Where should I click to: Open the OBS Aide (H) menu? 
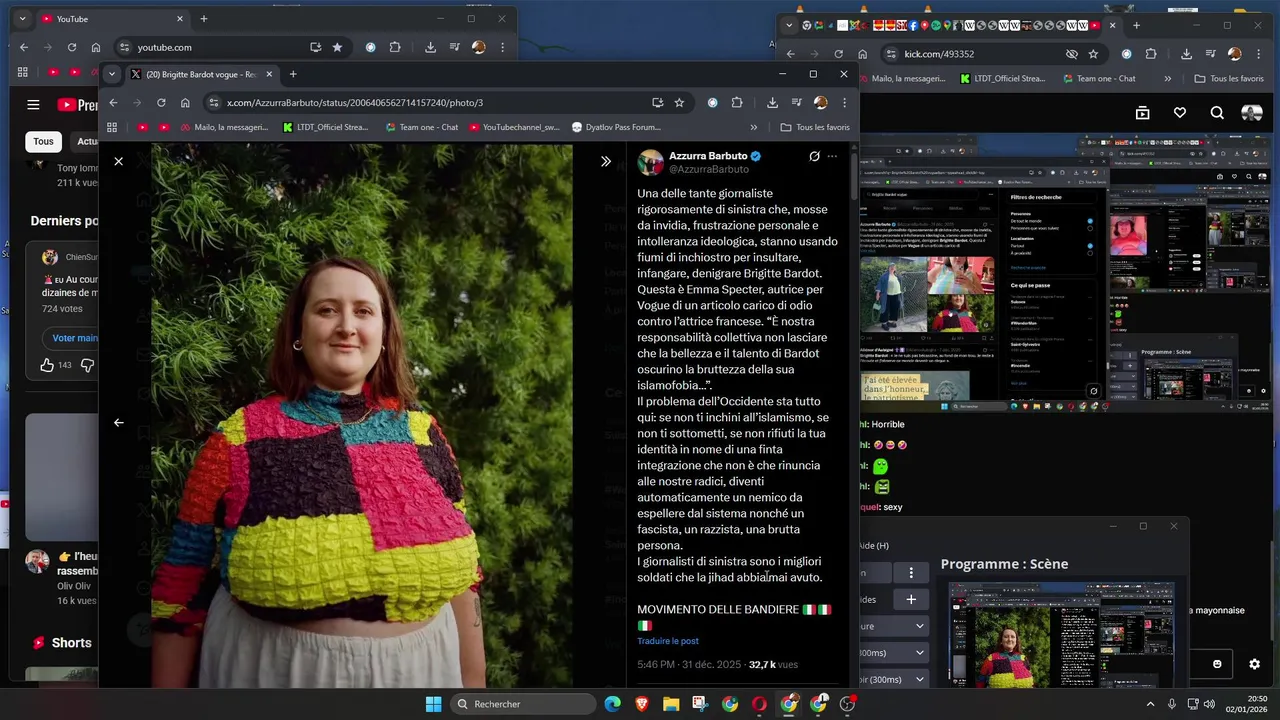click(875, 545)
